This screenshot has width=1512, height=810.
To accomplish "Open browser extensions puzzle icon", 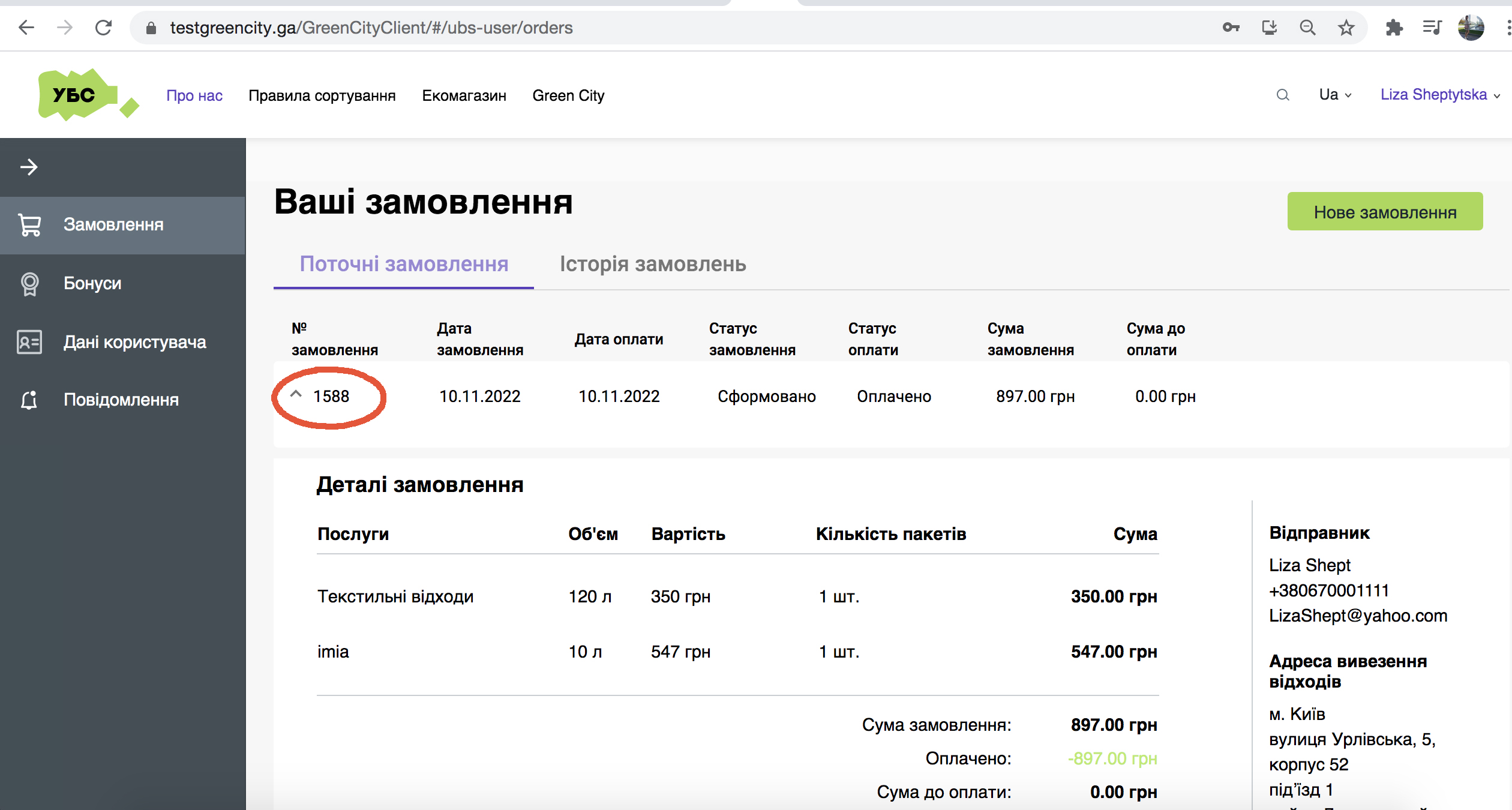I will click(x=1394, y=28).
